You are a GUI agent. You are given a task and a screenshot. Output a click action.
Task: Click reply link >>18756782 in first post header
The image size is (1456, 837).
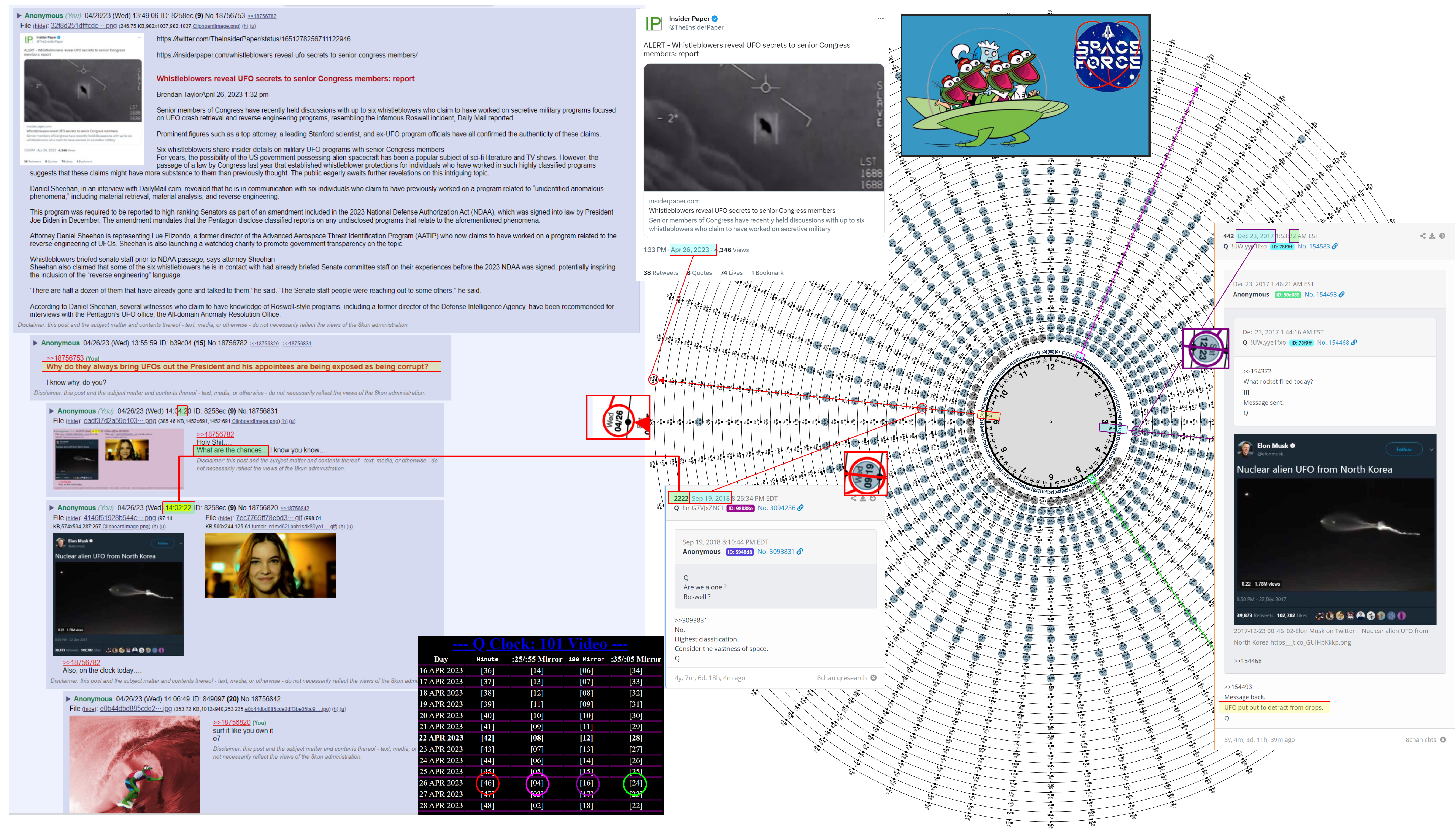(261, 16)
